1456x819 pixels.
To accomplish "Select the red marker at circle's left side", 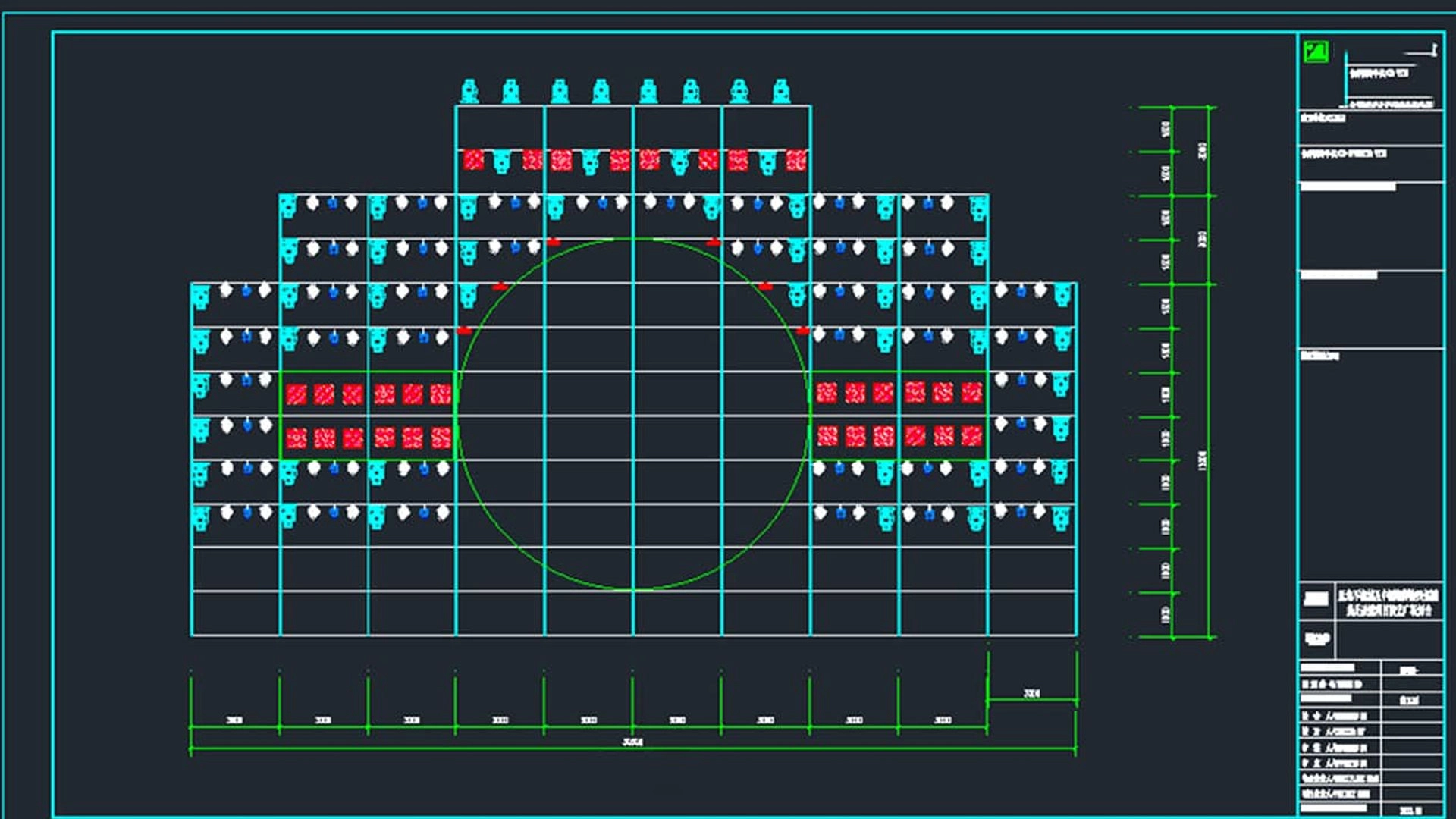I will [464, 331].
